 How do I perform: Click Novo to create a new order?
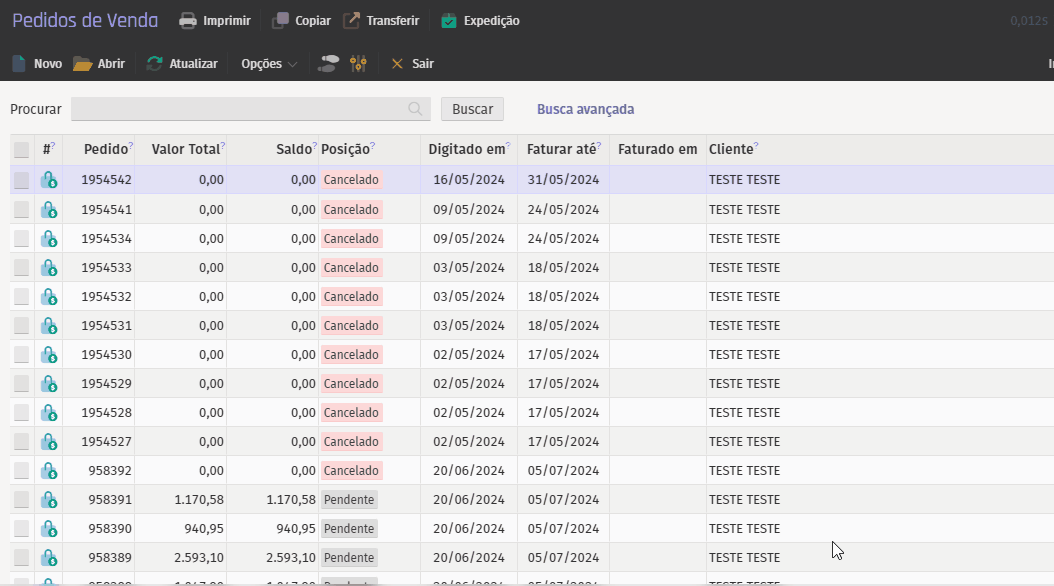[x=37, y=63]
